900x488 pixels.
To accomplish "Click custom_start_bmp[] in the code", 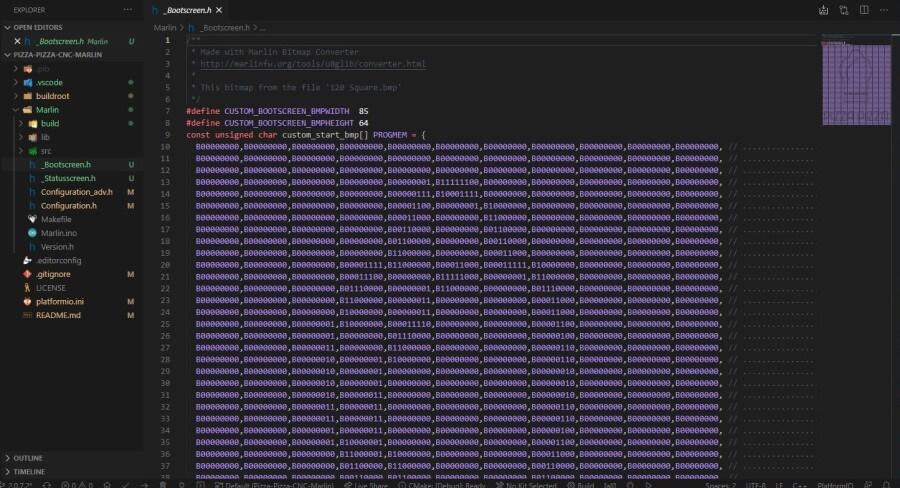I will (325, 135).
